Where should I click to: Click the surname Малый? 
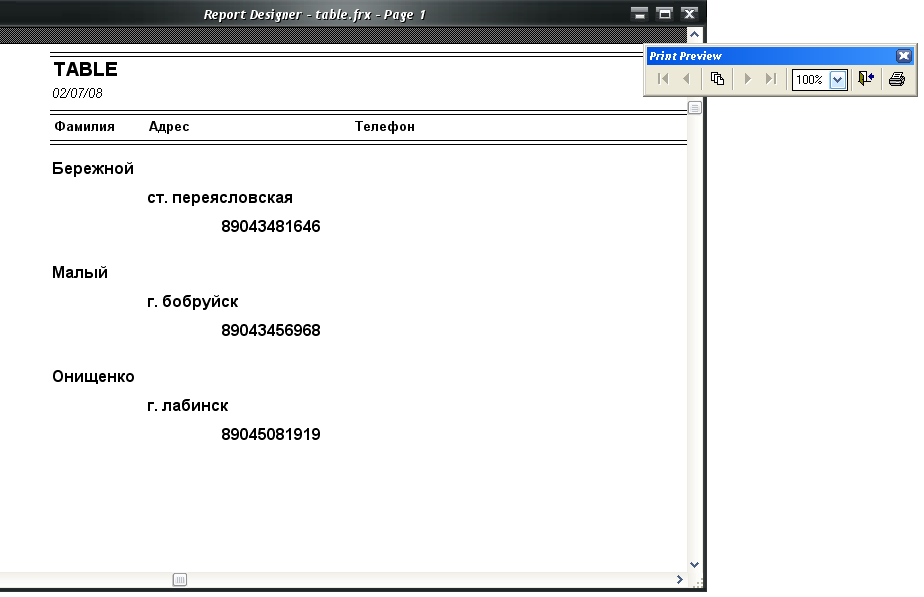(80, 272)
